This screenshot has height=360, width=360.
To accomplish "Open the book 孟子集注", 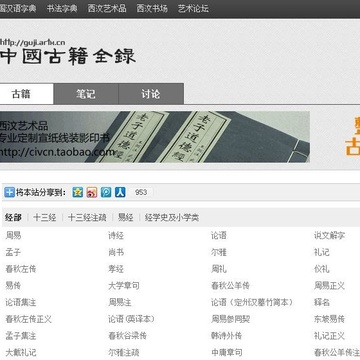I will [21, 336].
